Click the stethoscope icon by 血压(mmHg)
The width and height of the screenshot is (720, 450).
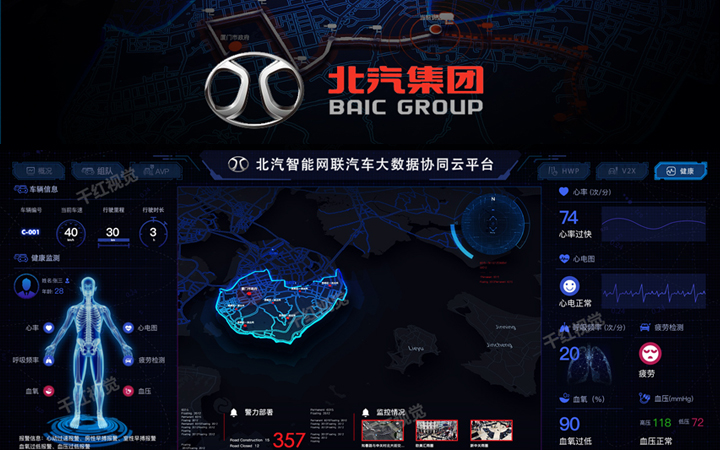[x=644, y=398]
